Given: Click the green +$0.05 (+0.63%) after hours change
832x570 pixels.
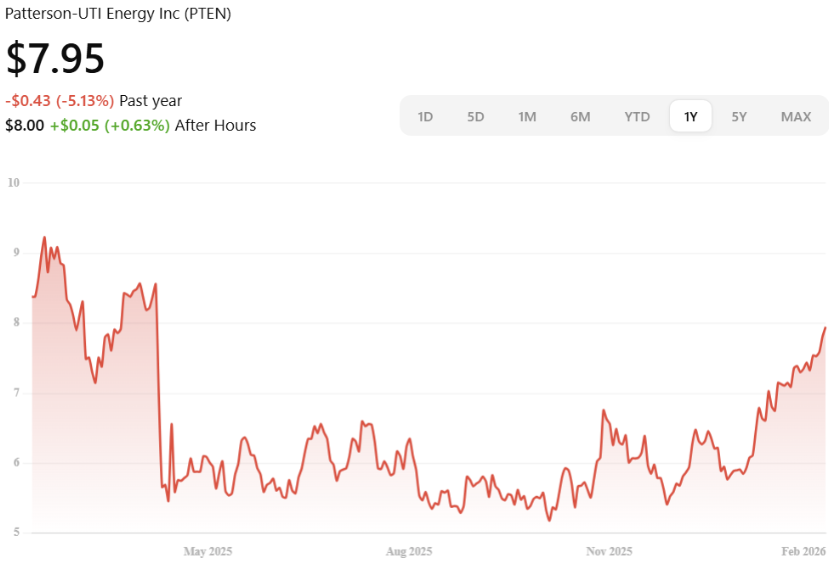Looking at the screenshot, I should coord(110,125).
